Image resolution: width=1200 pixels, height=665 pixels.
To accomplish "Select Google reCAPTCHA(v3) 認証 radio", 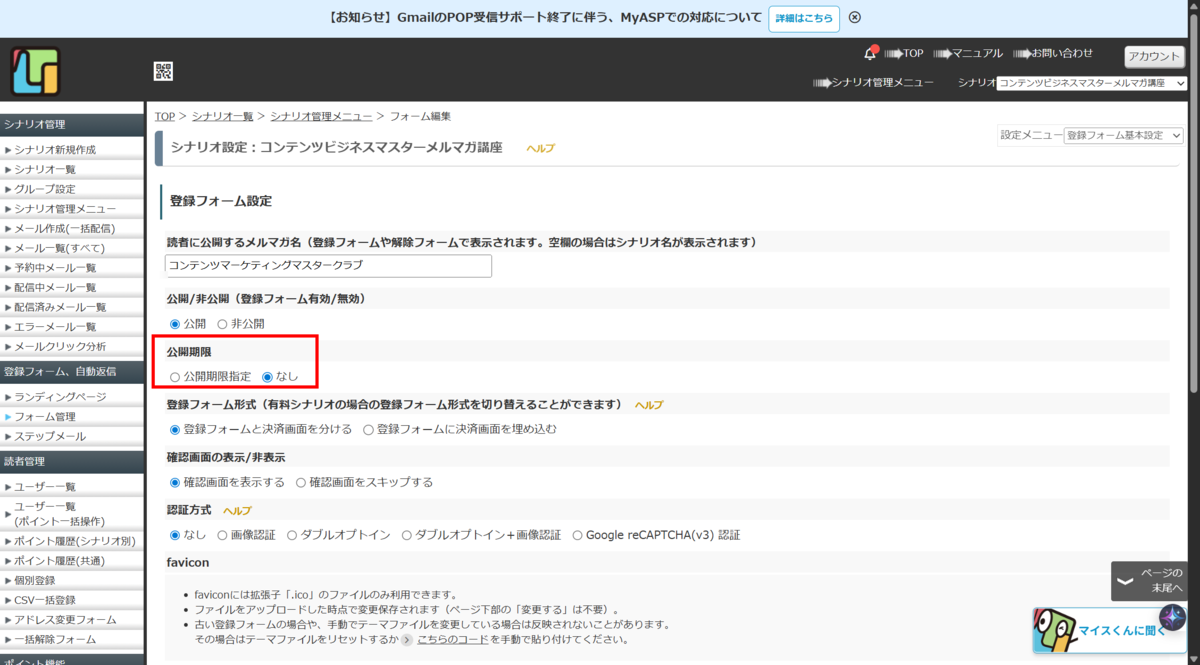I will (x=577, y=535).
